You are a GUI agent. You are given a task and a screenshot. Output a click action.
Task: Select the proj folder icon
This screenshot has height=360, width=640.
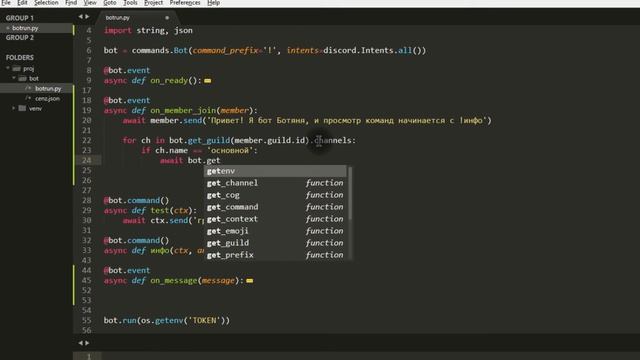point(16,69)
